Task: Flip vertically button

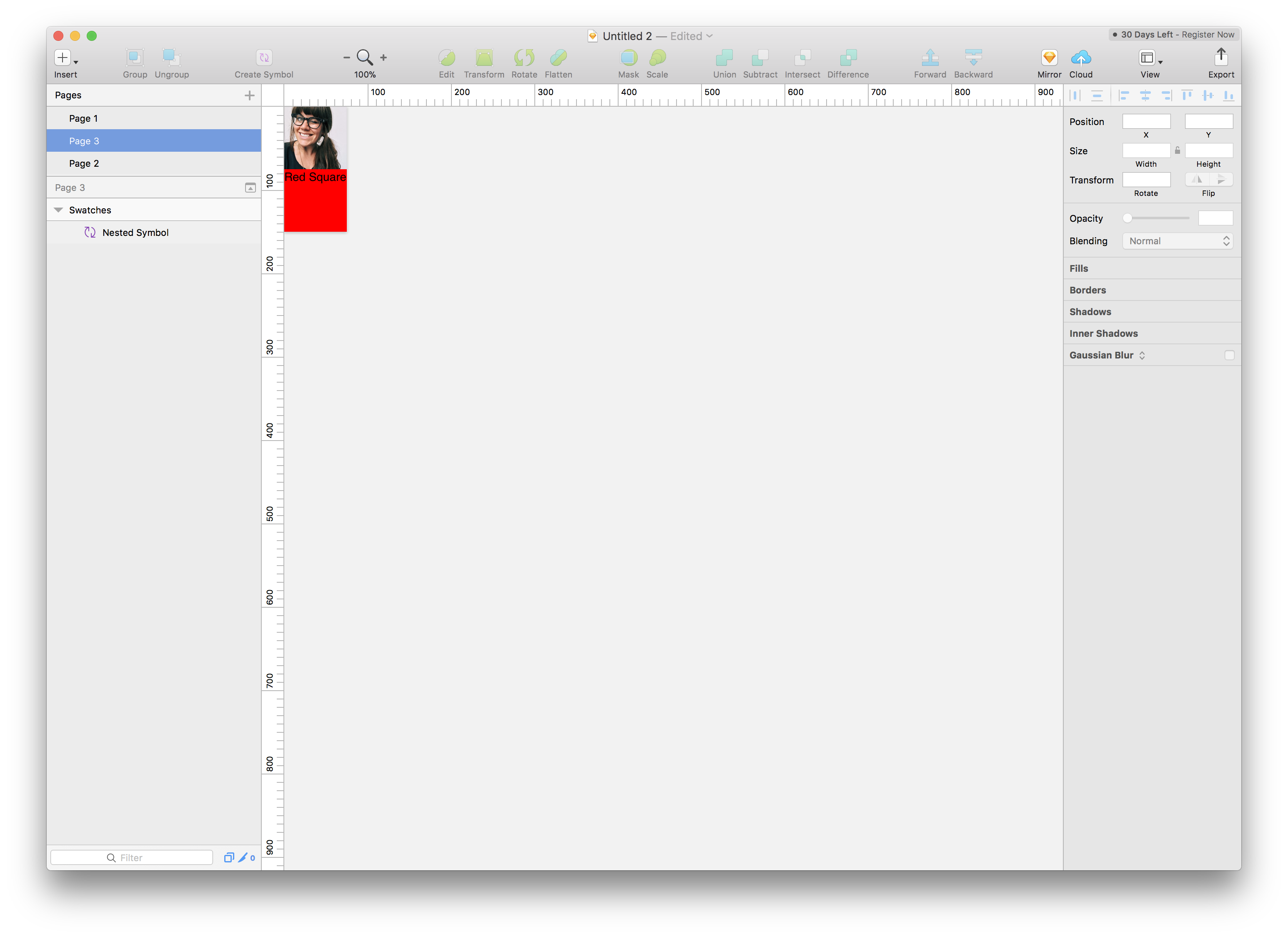Action: coord(1221,180)
